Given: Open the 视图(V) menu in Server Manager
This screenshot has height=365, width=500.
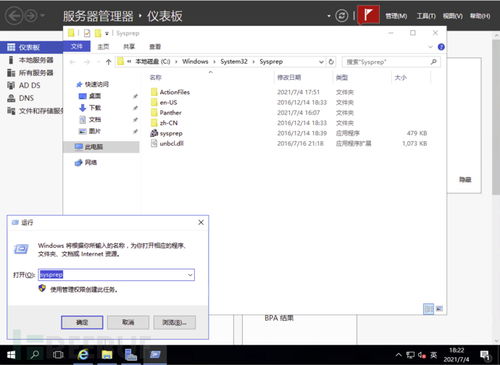Looking at the screenshot, I should 452,16.
